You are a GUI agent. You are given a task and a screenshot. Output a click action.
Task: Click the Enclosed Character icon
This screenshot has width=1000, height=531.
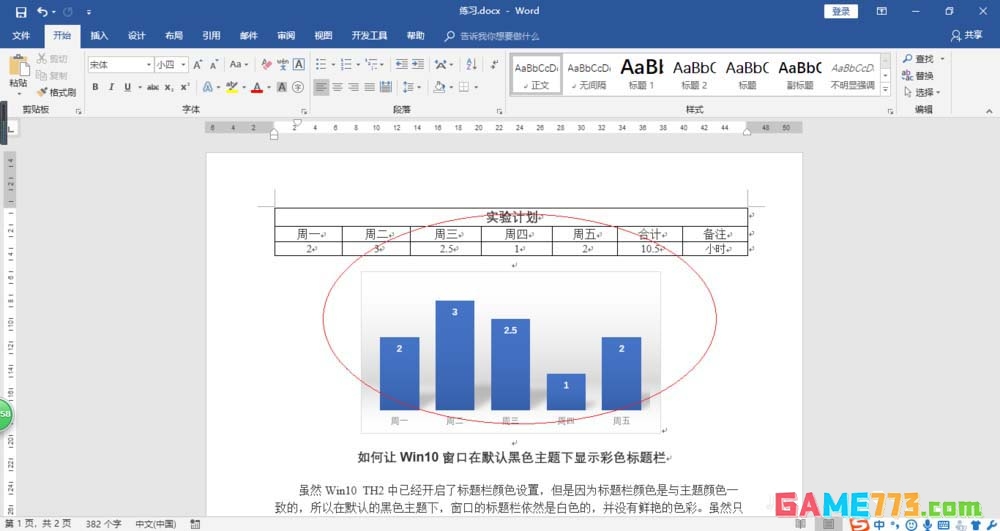click(x=298, y=87)
